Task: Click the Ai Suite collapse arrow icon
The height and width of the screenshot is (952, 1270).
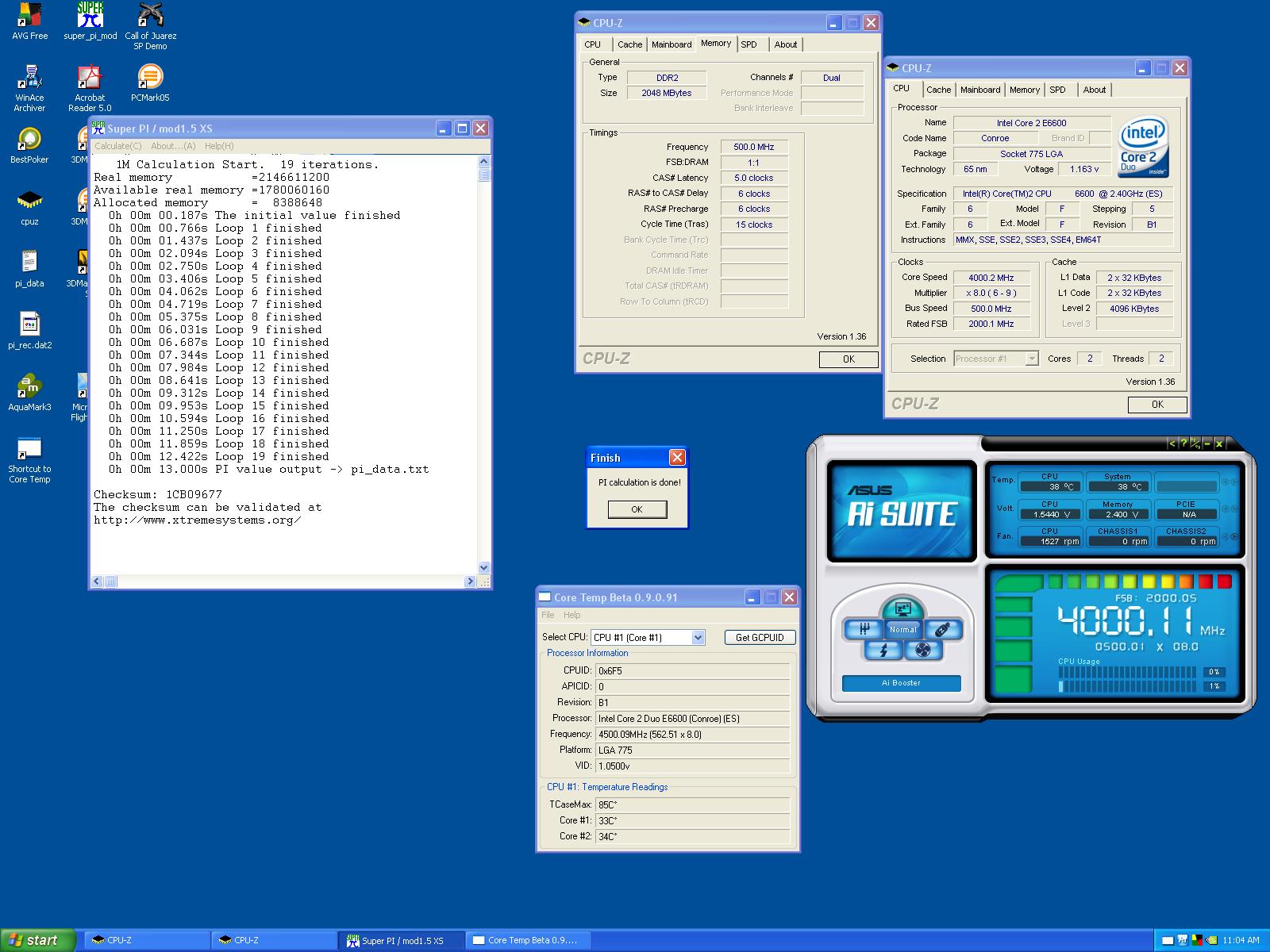Action: [1172, 443]
